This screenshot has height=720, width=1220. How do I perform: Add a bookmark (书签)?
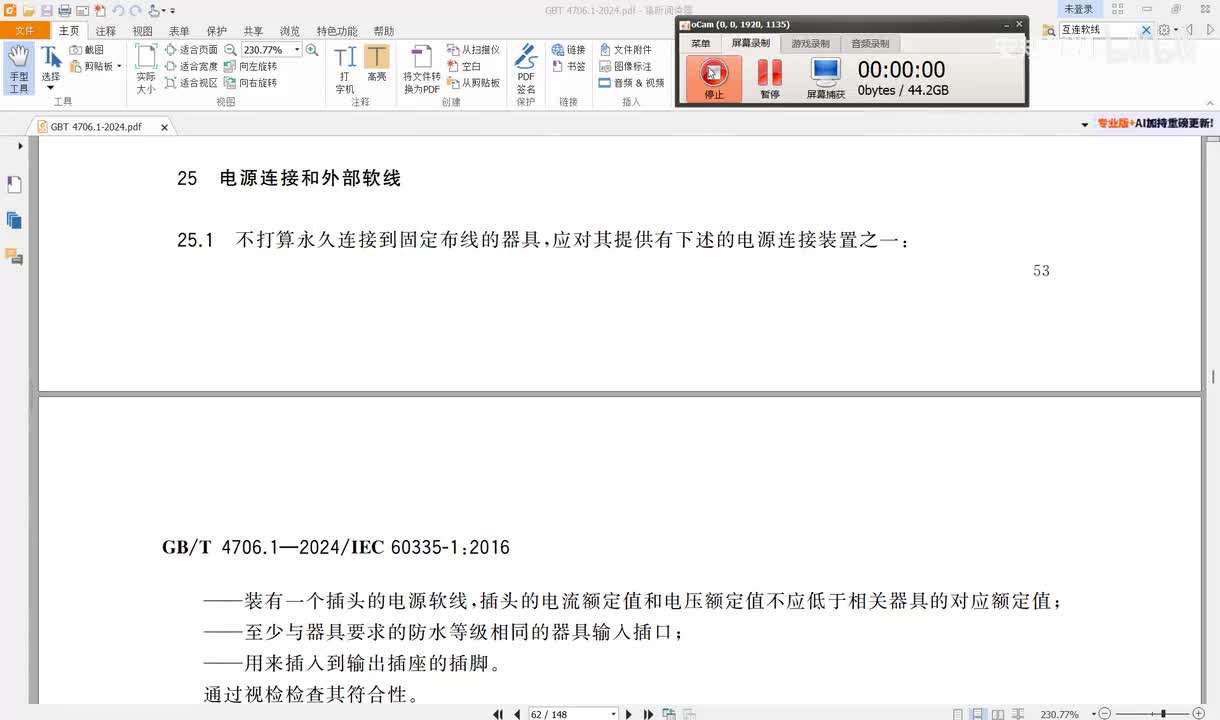[569, 66]
